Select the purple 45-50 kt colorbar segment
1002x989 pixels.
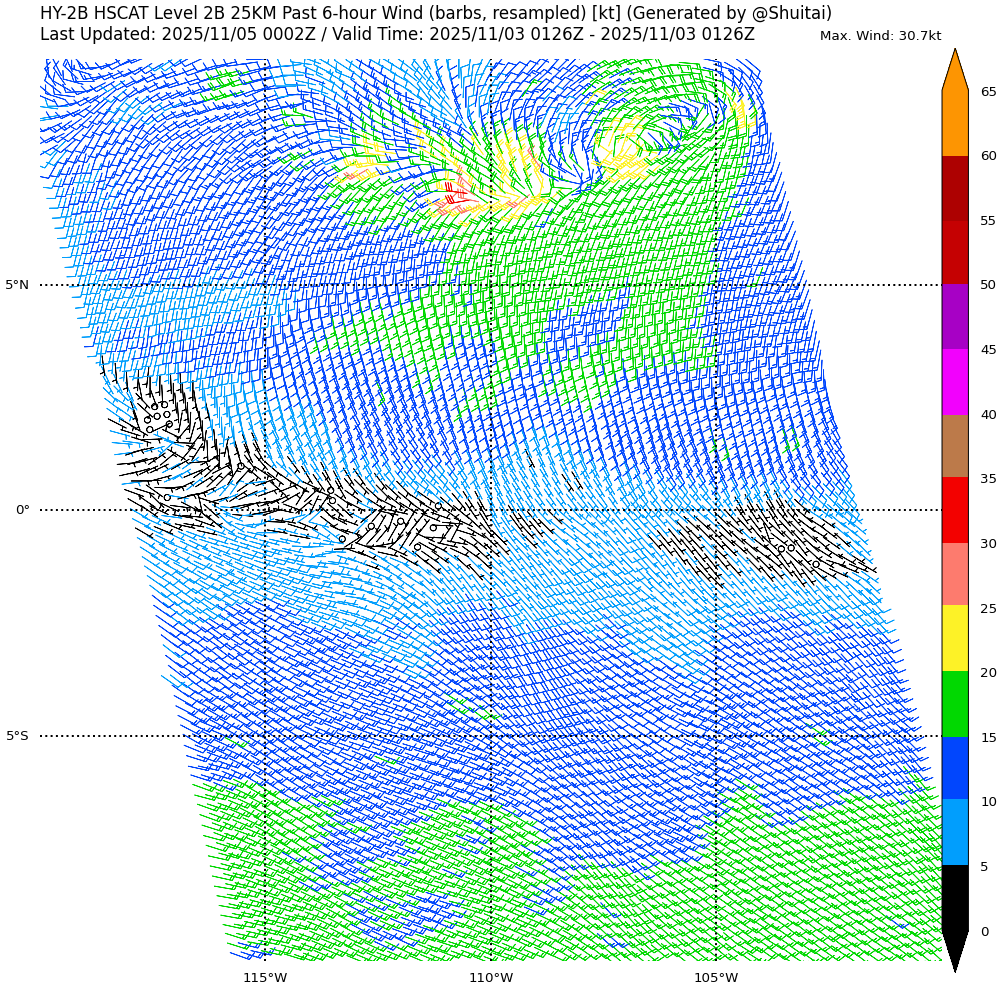point(955,316)
